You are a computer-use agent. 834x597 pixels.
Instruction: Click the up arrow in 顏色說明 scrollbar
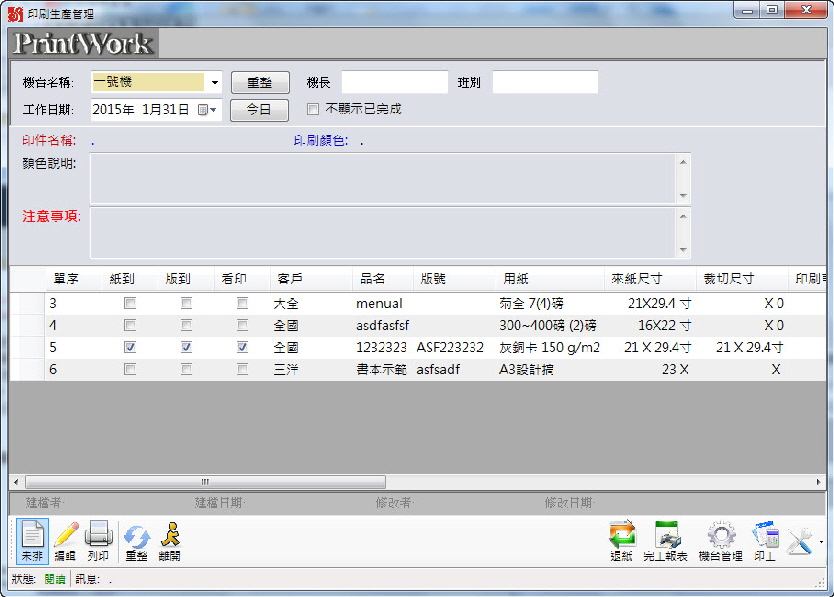(x=683, y=162)
